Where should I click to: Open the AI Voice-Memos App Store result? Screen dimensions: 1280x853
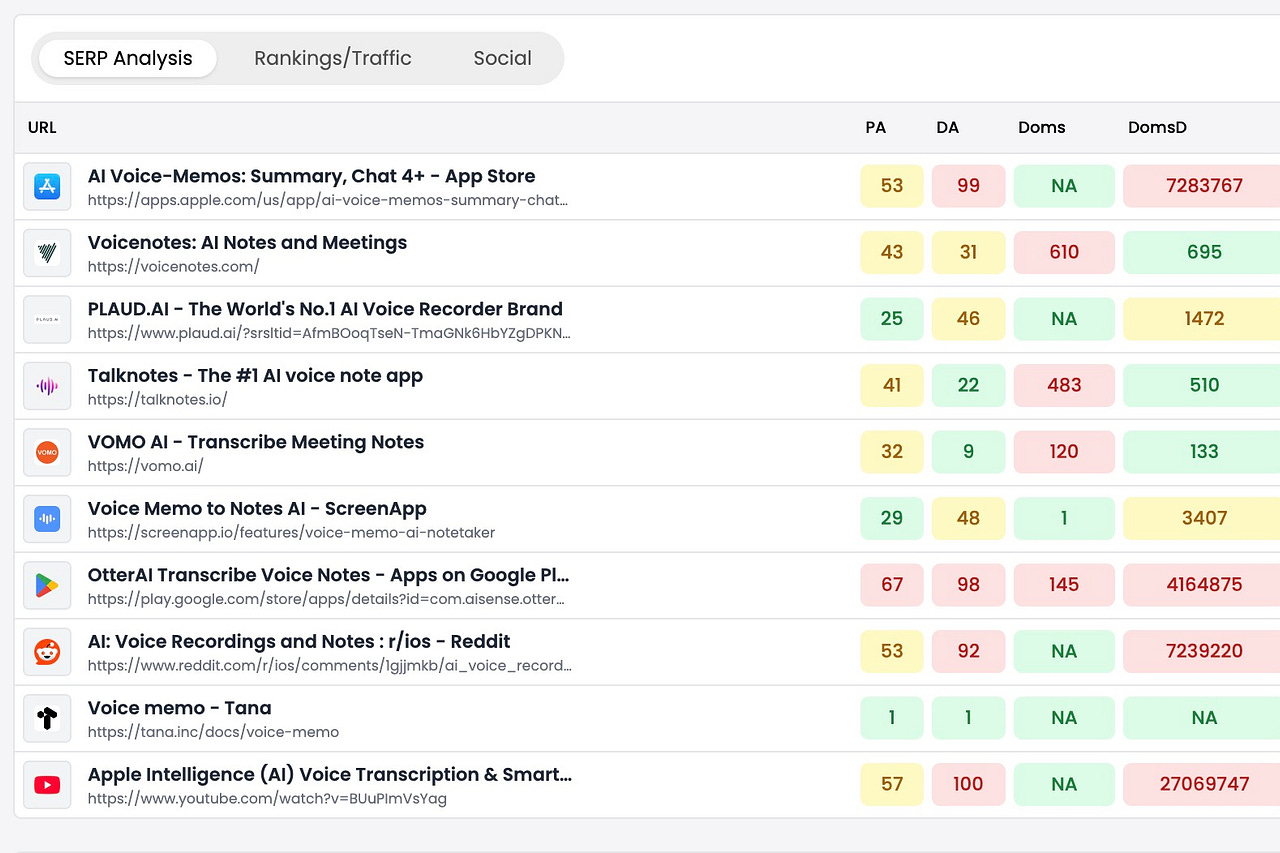(x=312, y=176)
